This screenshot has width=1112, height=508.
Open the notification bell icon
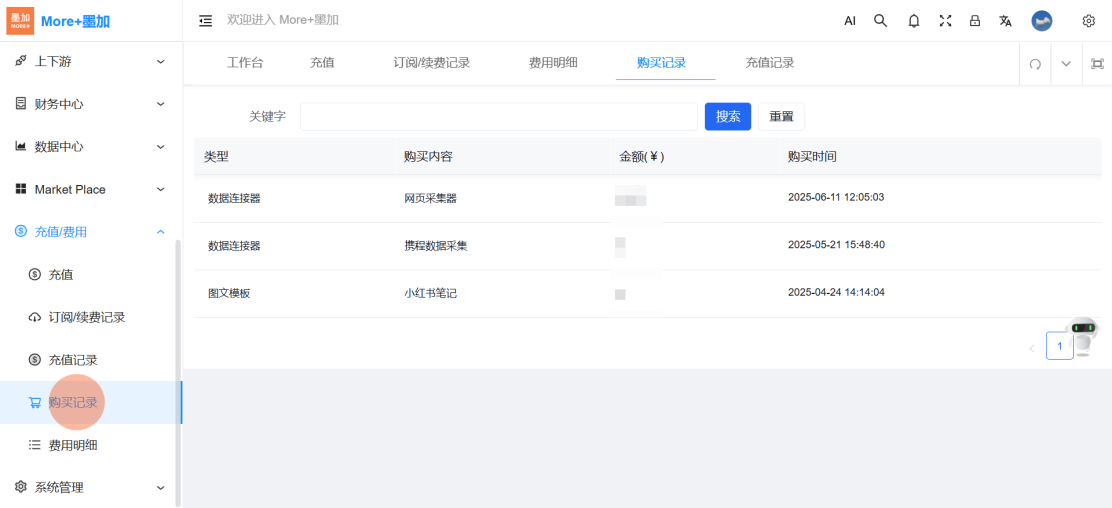coord(913,21)
